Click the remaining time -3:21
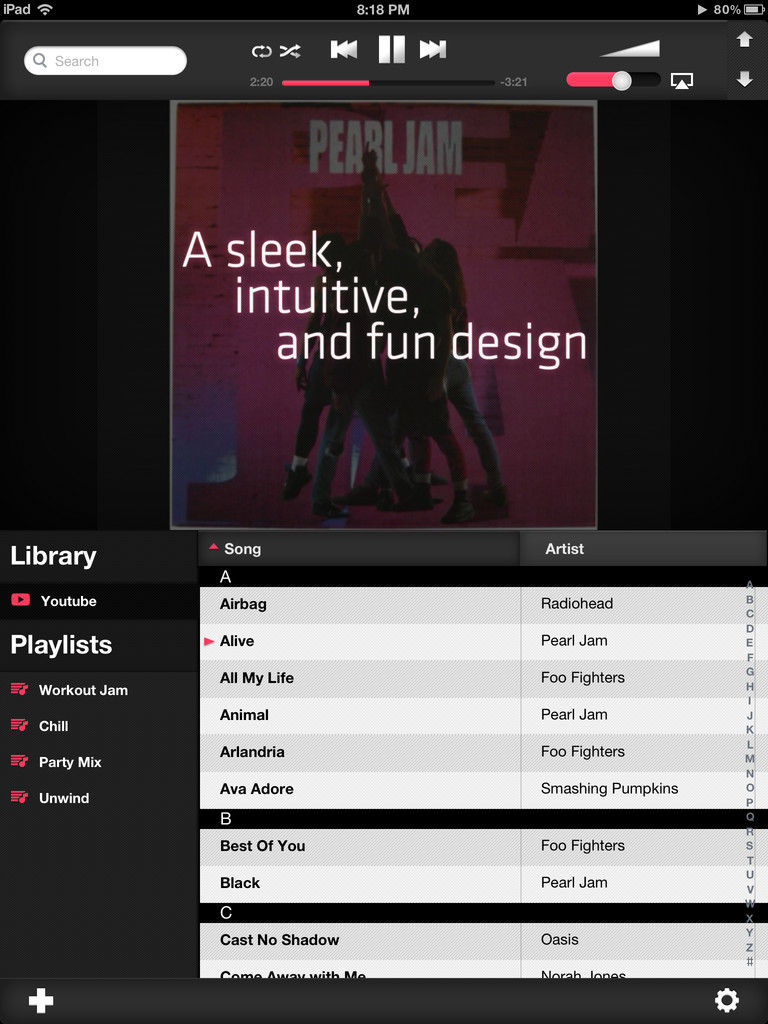 point(513,82)
